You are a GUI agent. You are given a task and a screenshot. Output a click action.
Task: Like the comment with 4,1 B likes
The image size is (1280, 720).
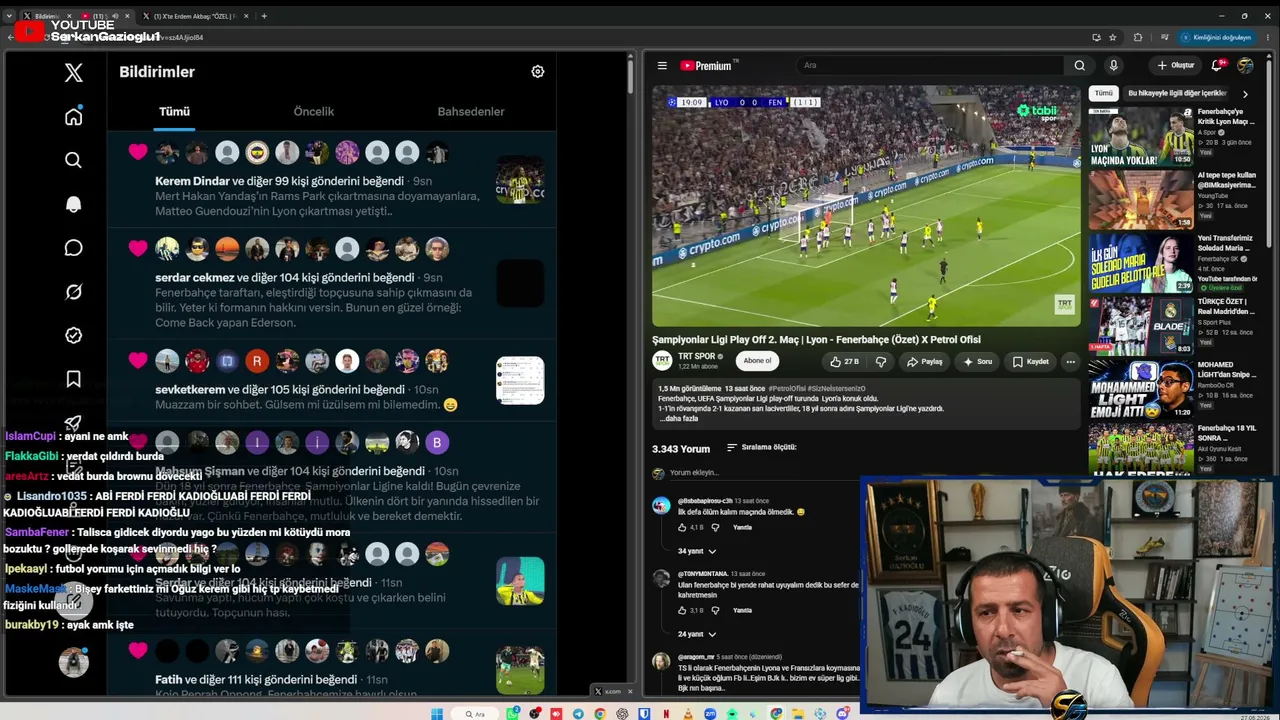click(x=683, y=527)
